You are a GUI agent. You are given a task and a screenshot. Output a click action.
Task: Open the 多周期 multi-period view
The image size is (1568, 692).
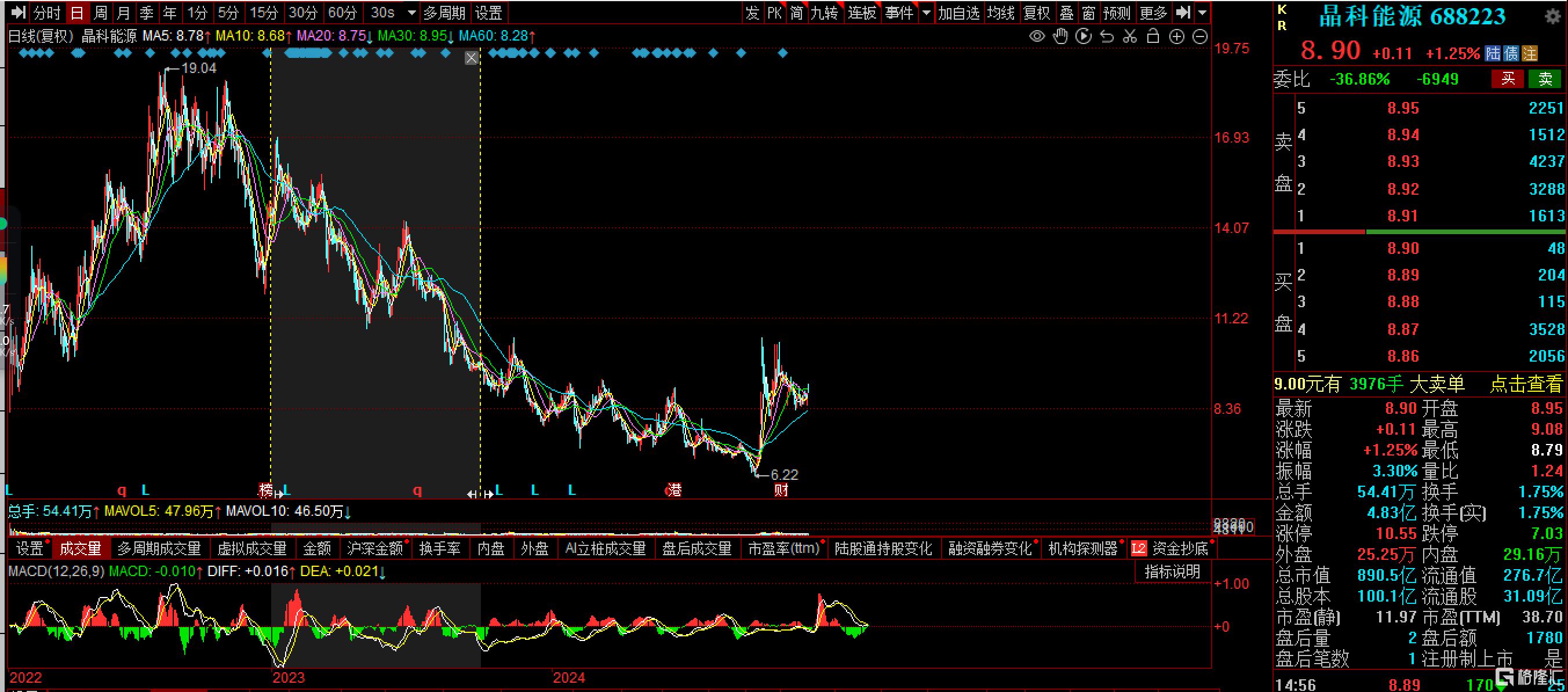(444, 12)
